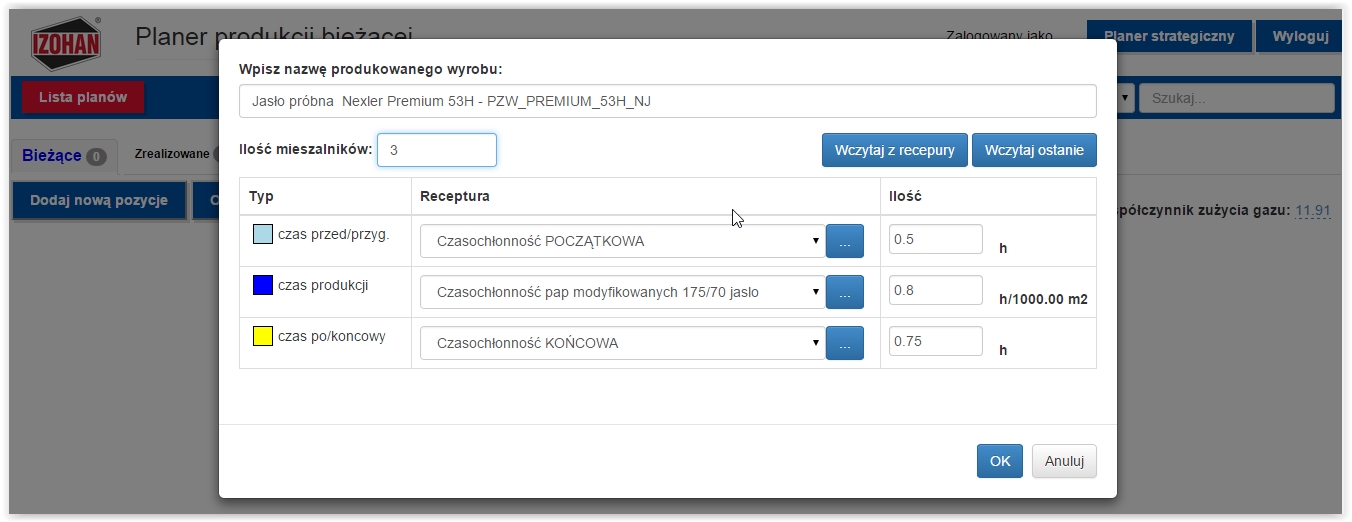Click the IZOHAN logo
The height and width of the screenshot is (522, 1352).
[68, 43]
